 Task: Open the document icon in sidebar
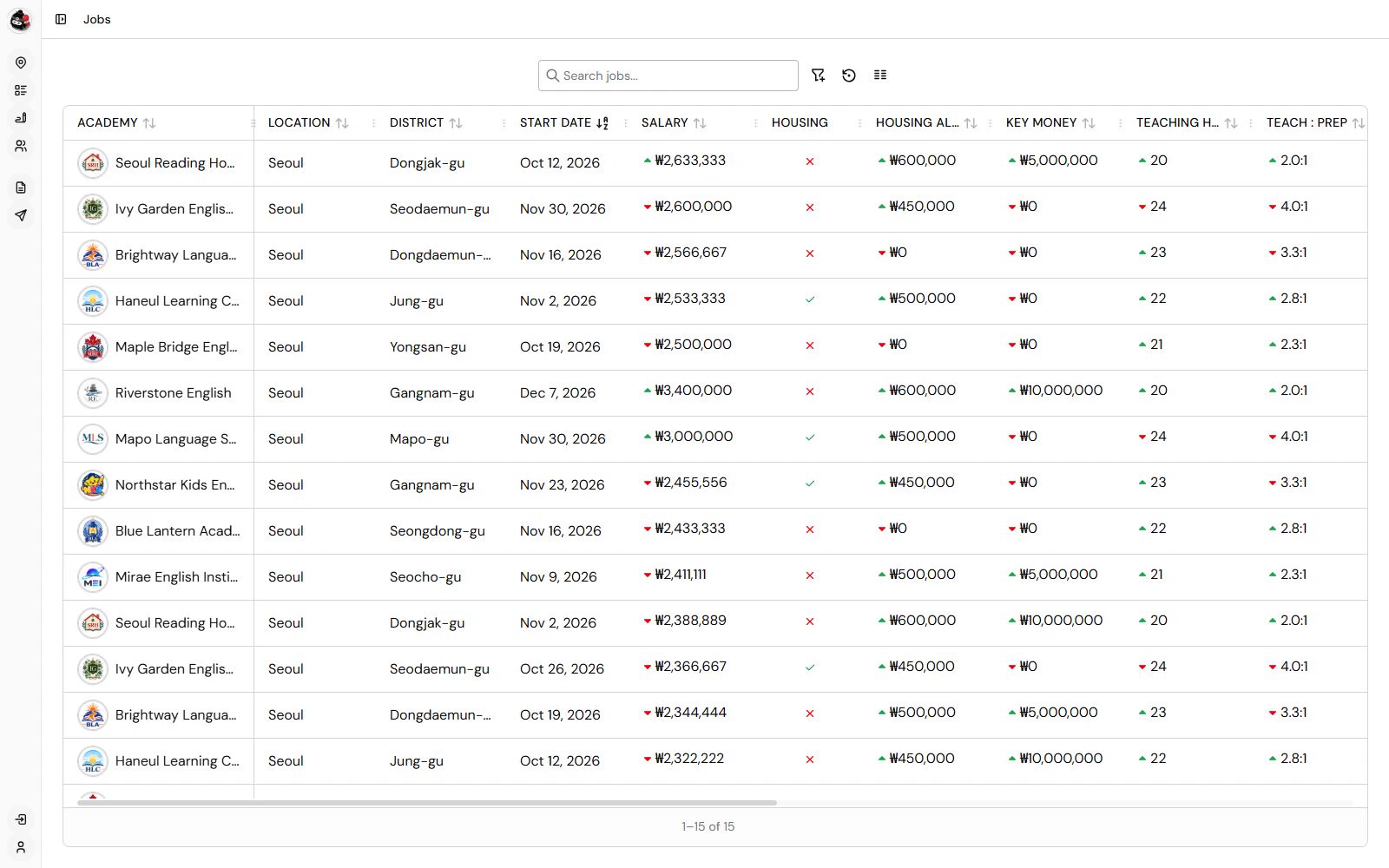[x=21, y=187]
